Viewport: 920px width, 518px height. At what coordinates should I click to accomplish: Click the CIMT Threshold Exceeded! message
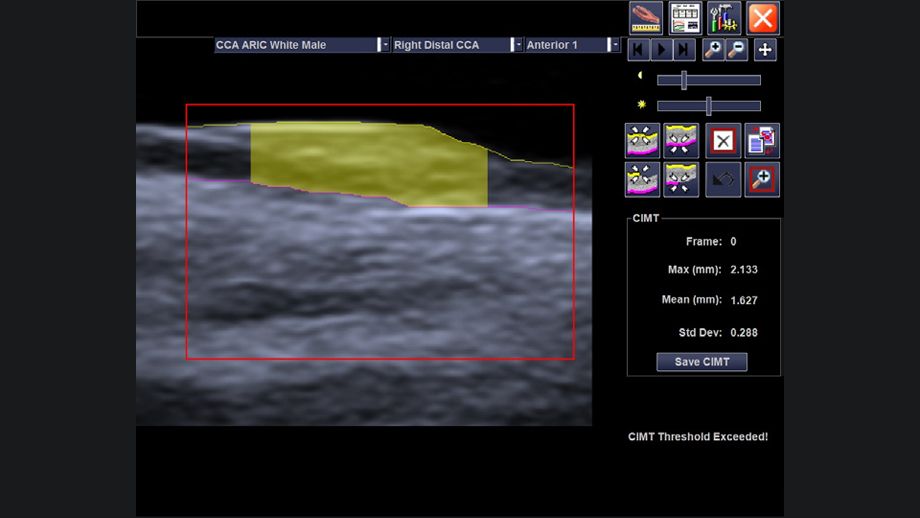pyautogui.click(x=698, y=436)
